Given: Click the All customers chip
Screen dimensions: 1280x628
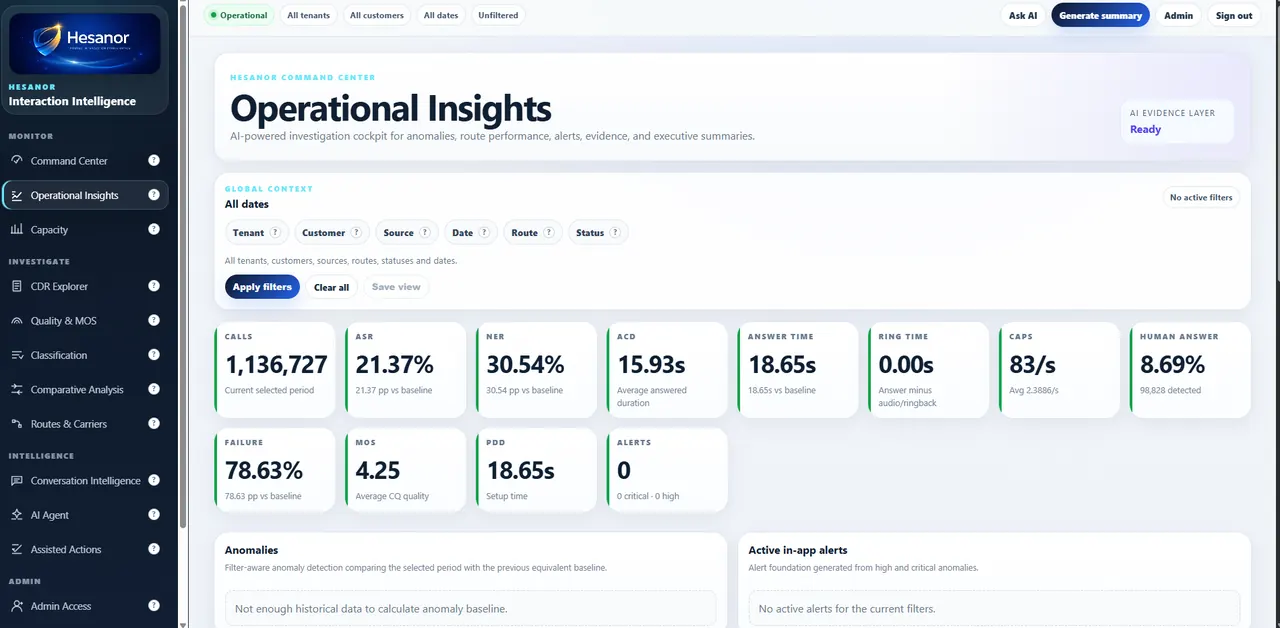Looking at the screenshot, I should pos(377,15).
